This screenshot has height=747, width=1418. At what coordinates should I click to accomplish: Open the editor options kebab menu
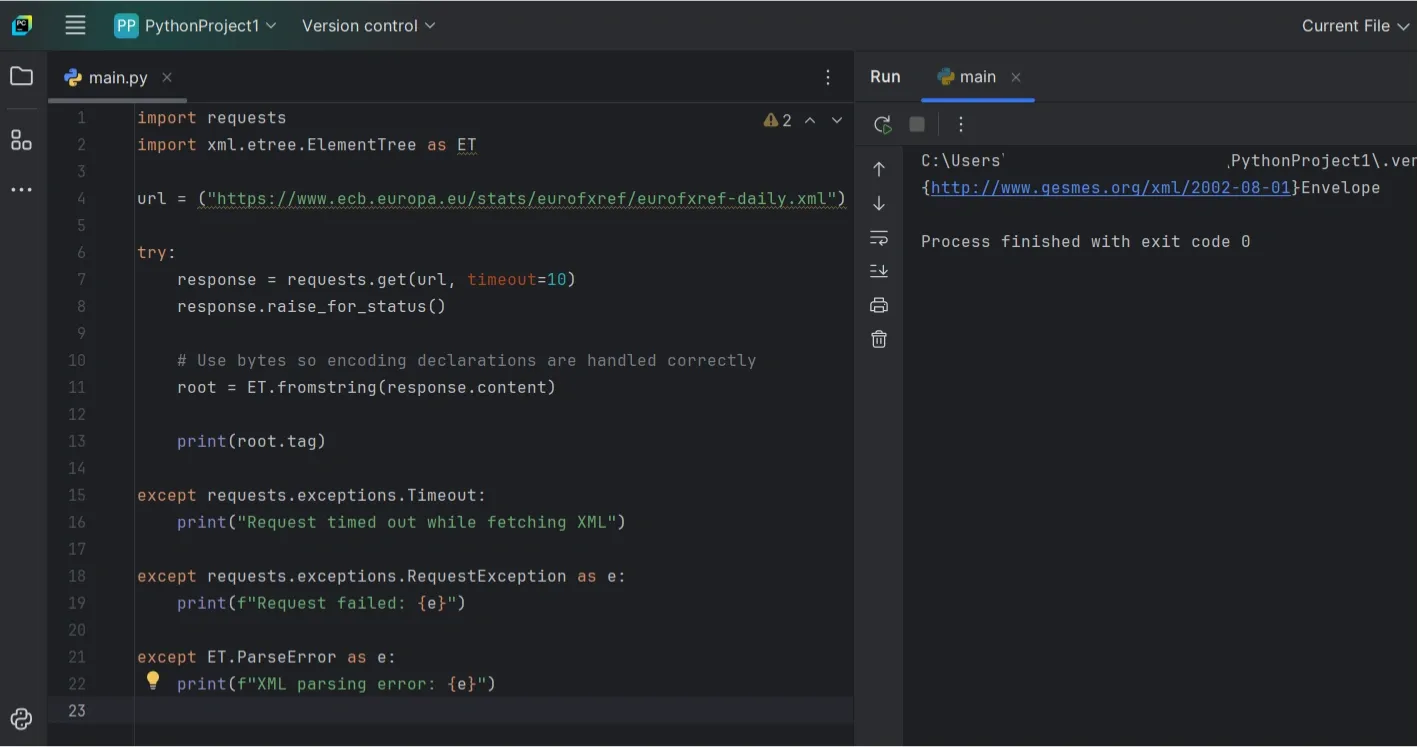tap(828, 76)
